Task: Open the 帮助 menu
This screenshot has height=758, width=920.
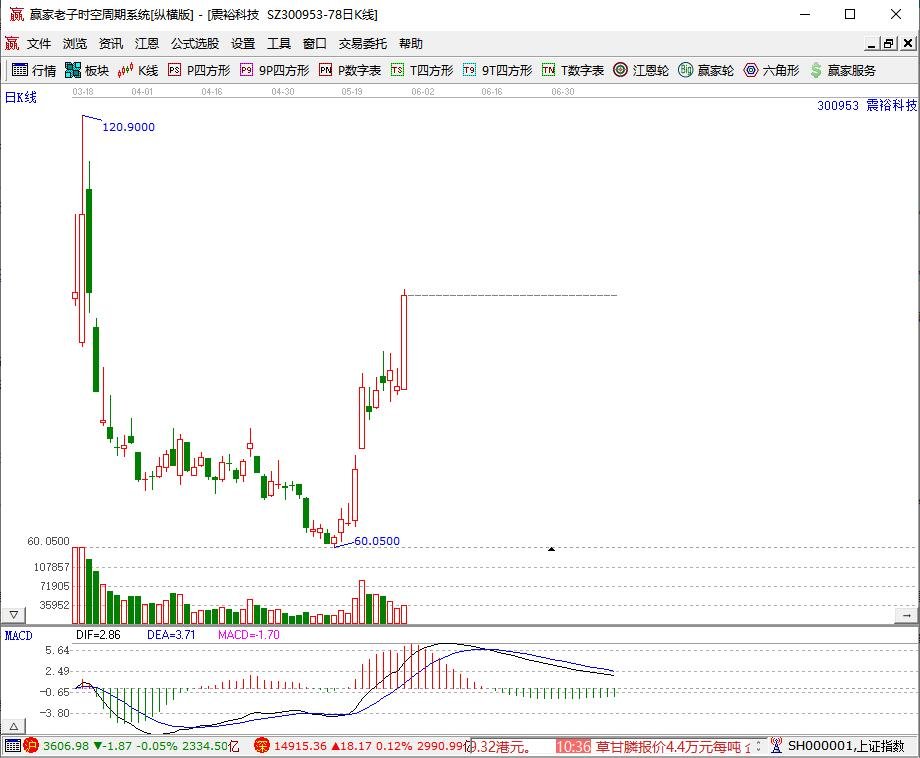Action: tap(411, 43)
